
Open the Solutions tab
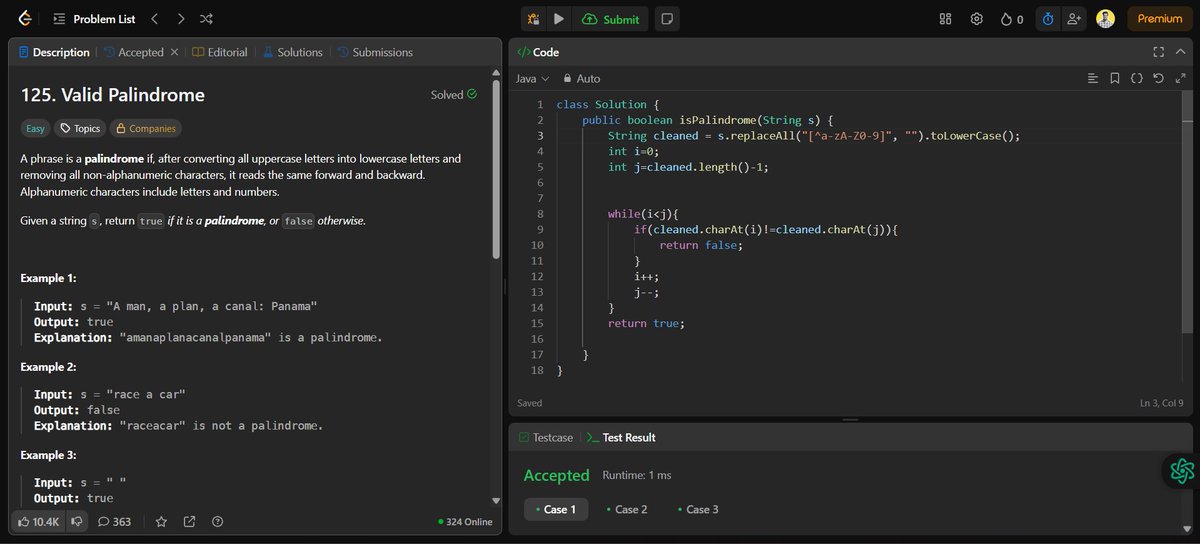tap(292, 52)
